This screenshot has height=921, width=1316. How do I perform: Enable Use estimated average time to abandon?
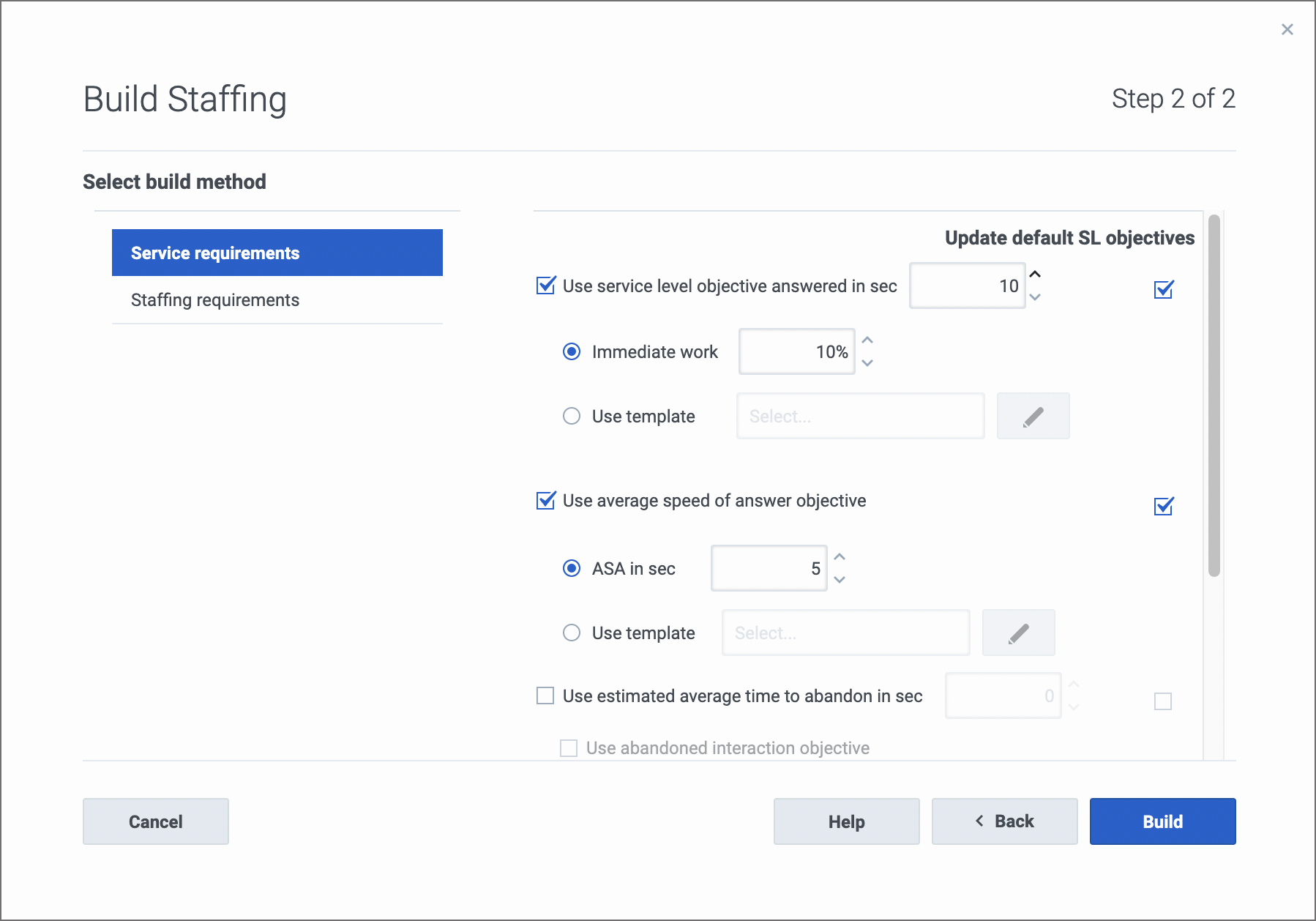[546, 696]
